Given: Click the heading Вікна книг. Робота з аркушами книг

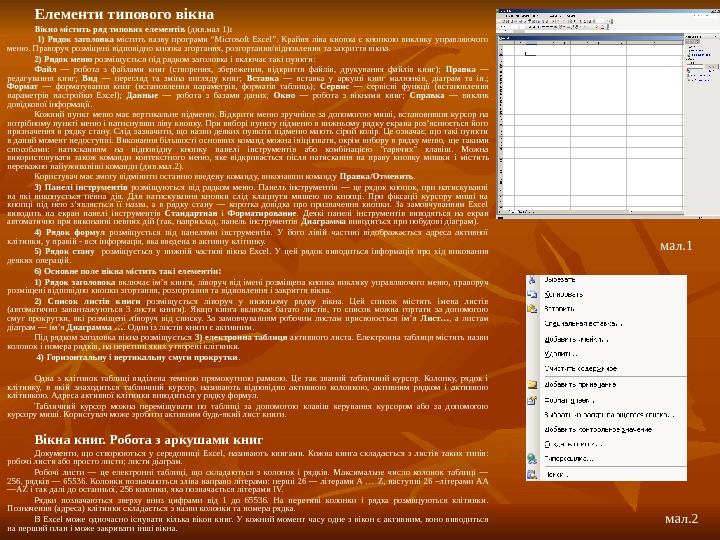Looking at the screenshot, I should 149,440.
